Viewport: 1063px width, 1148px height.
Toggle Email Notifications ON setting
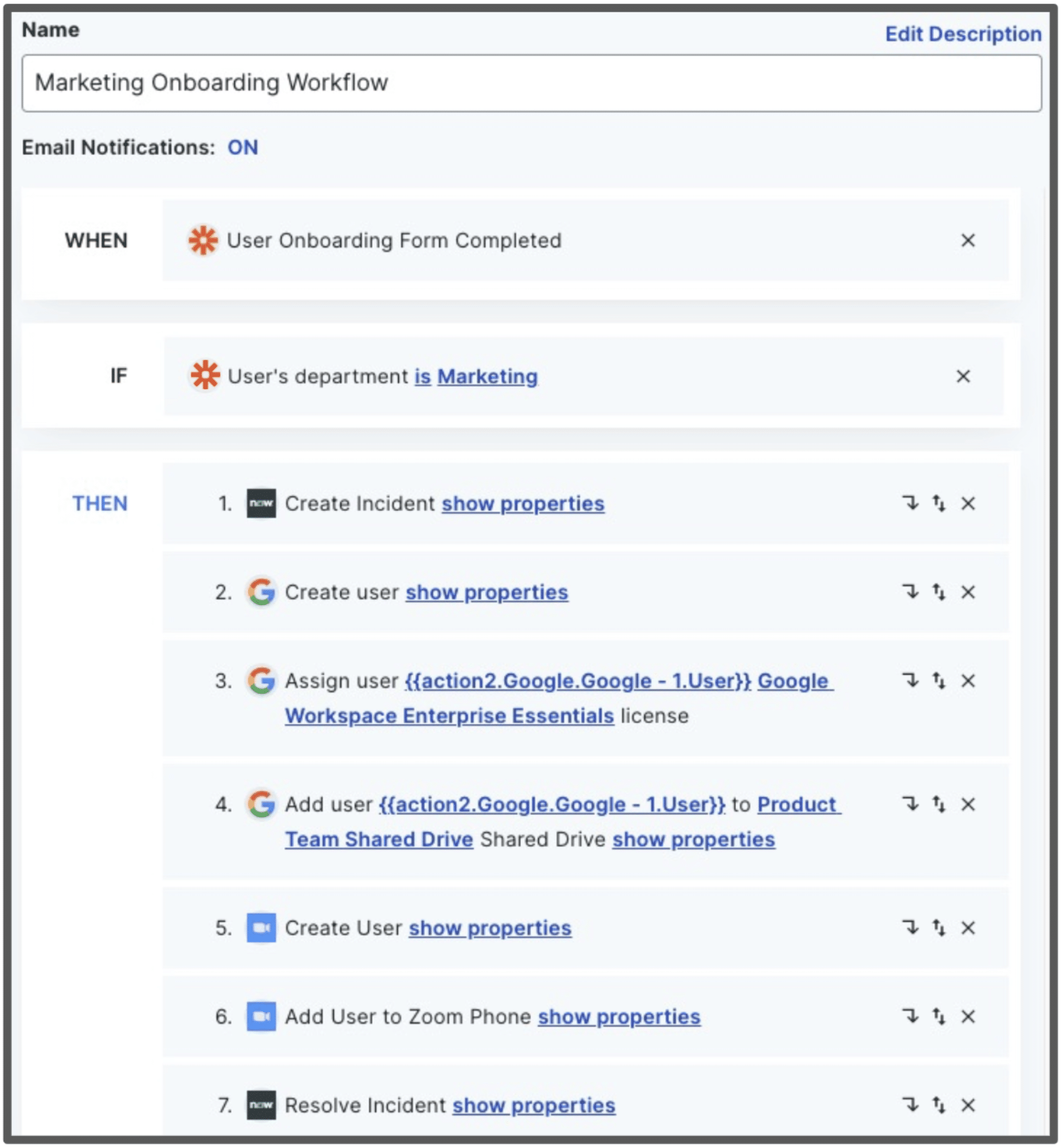click(x=242, y=148)
